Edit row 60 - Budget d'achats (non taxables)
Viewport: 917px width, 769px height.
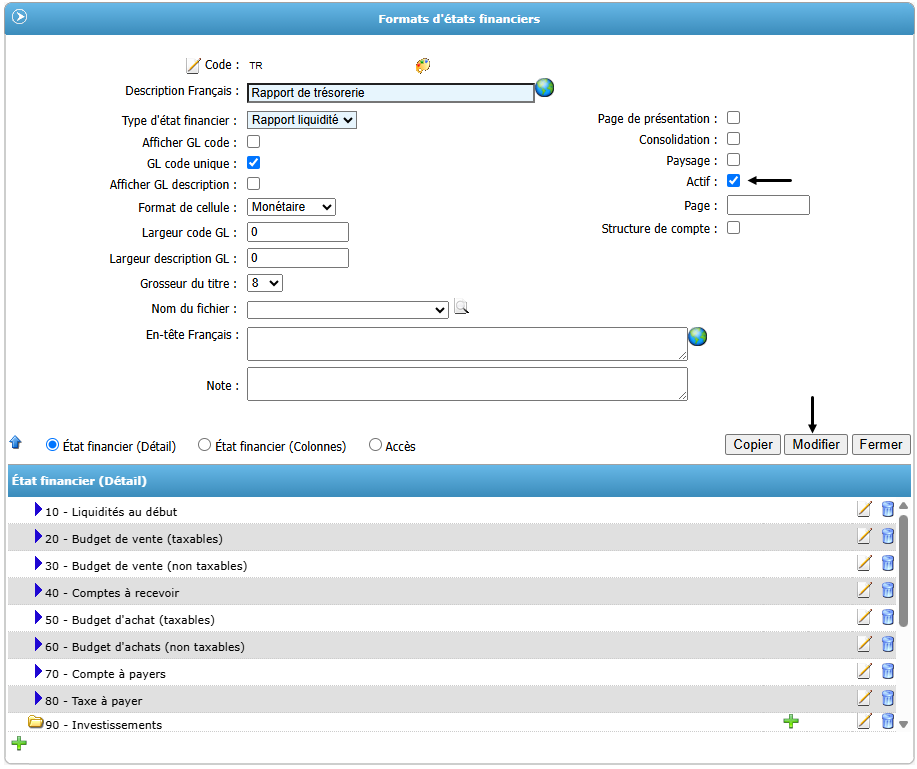[x=864, y=644]
